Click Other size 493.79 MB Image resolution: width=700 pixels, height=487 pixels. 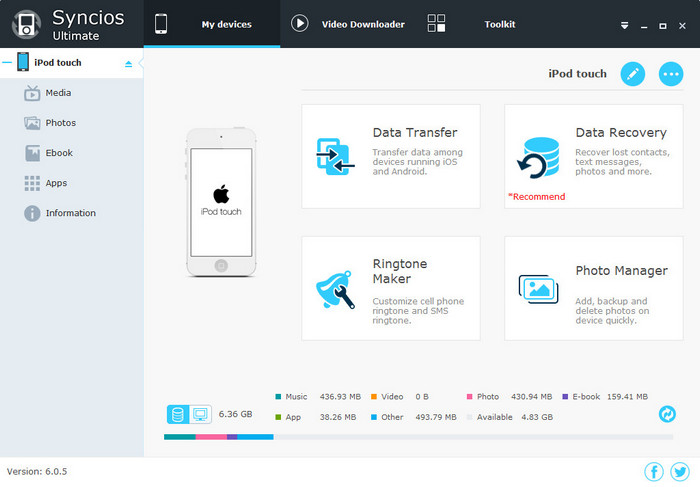click(x=436, y=417)
